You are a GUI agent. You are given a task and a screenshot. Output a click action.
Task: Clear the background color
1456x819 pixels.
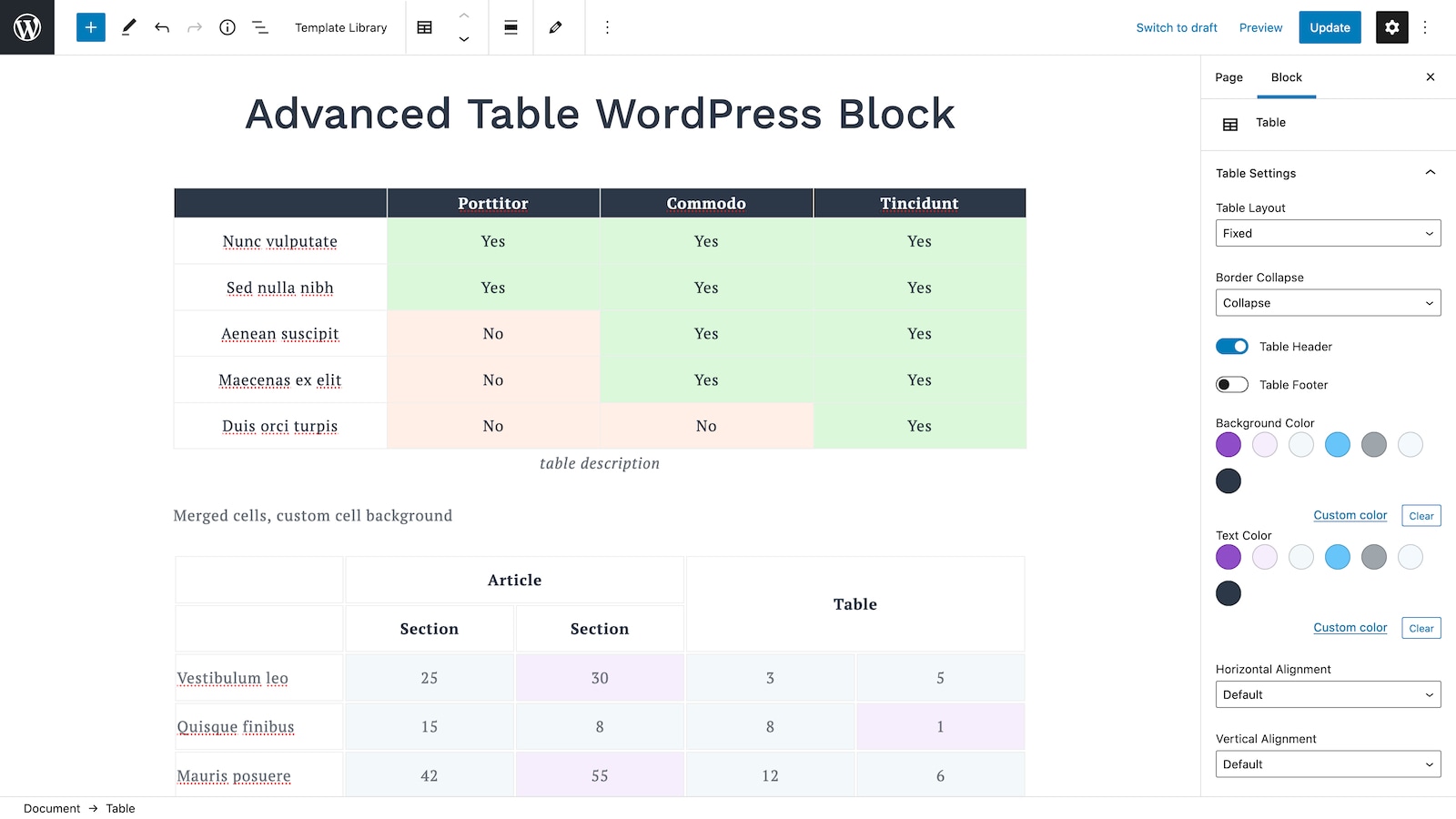(1421, 516)
